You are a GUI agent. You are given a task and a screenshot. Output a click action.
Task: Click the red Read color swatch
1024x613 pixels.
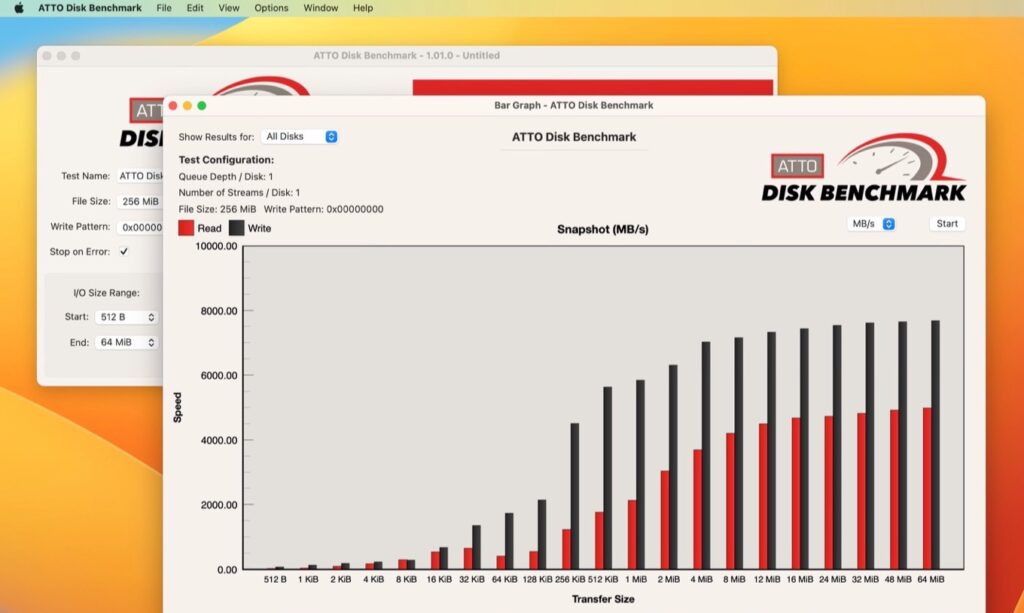[x=184, y=228]
